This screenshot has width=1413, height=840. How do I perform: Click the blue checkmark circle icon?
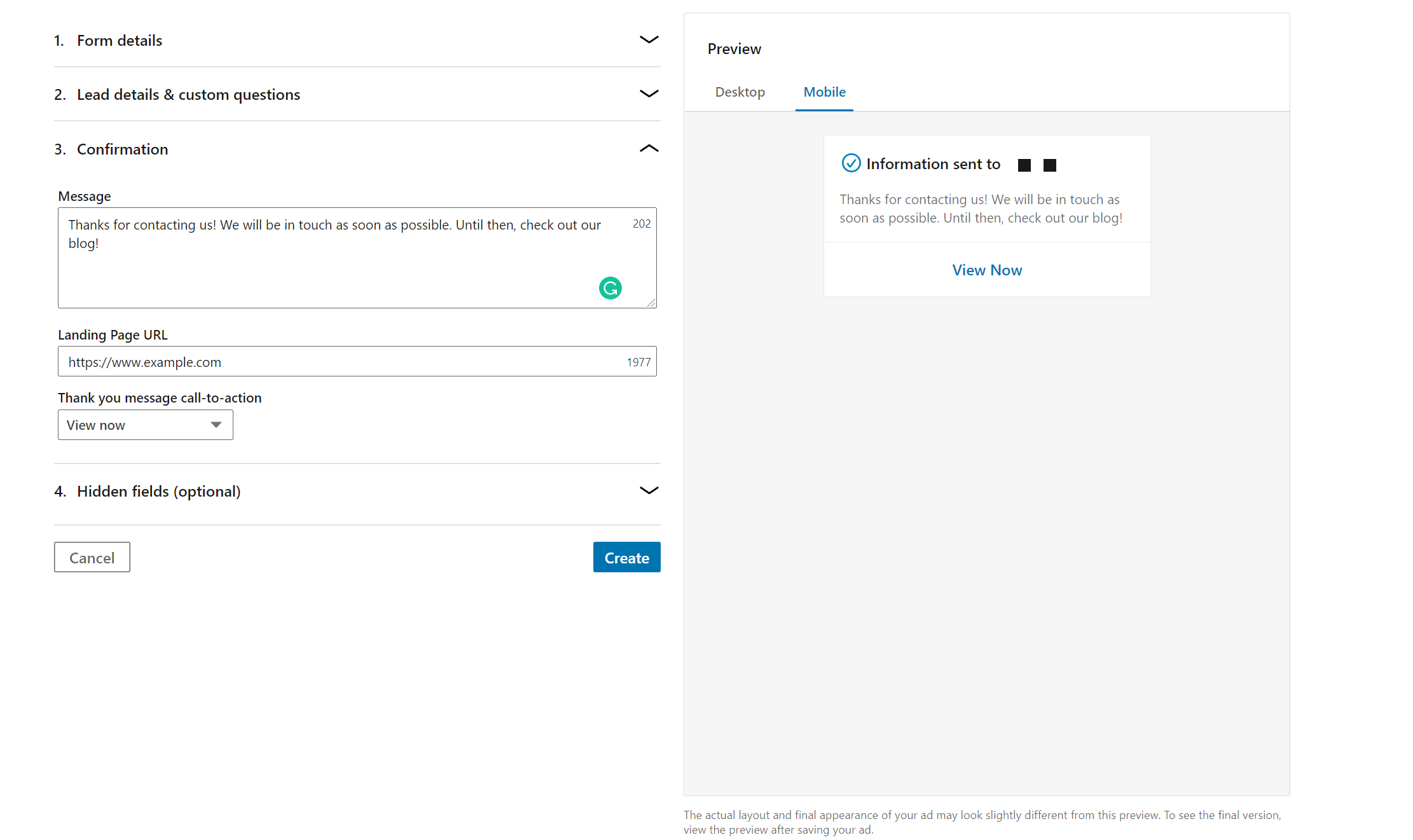[x=850, y=163]
